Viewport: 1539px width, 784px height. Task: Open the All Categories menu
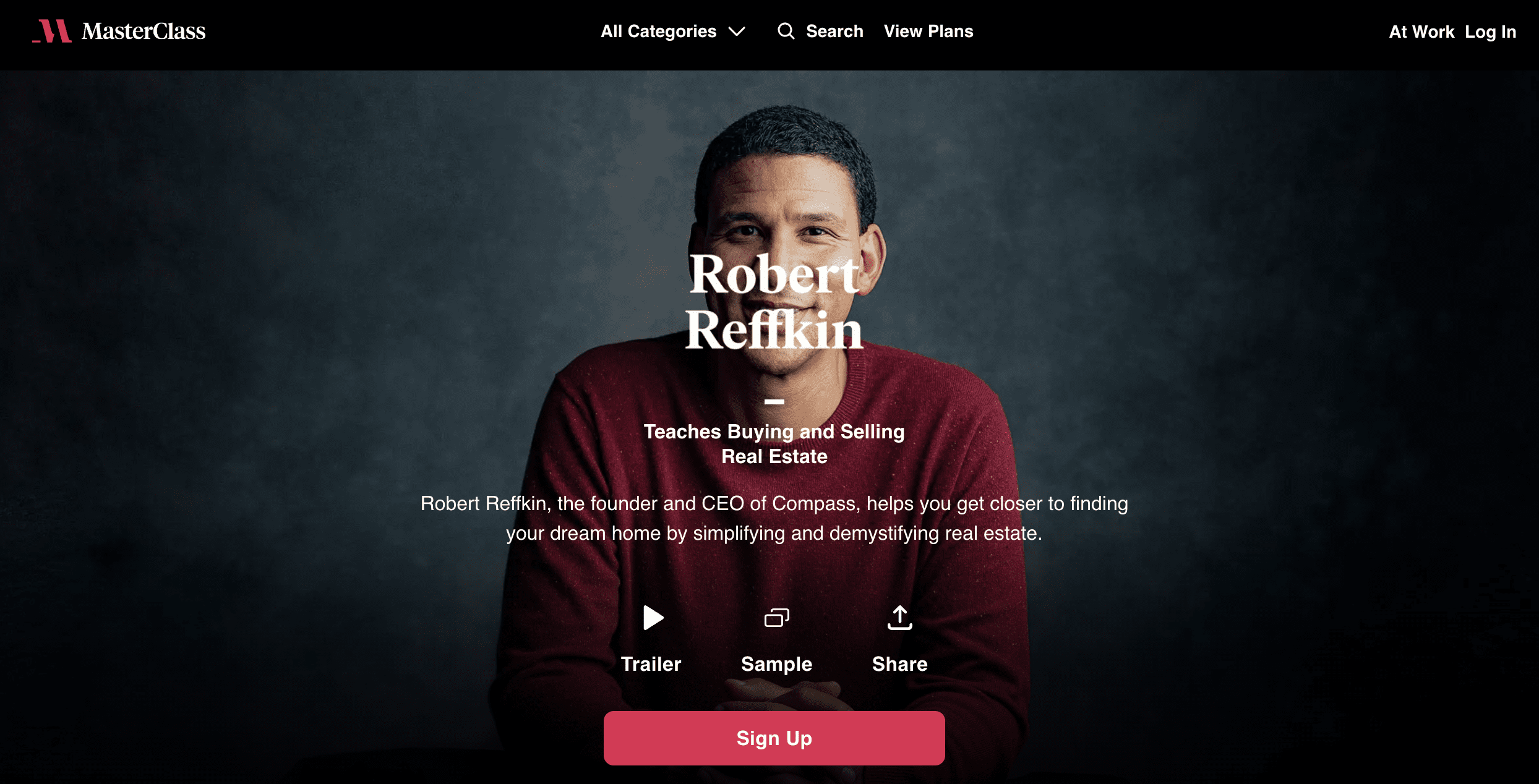[673, 32]
